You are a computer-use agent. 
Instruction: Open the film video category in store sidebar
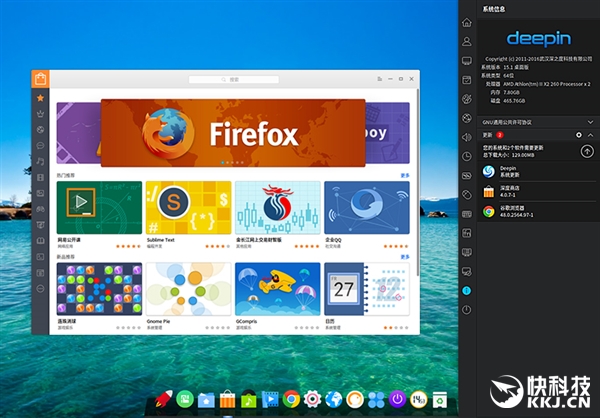pyautogui.click(x=40, y=177)
